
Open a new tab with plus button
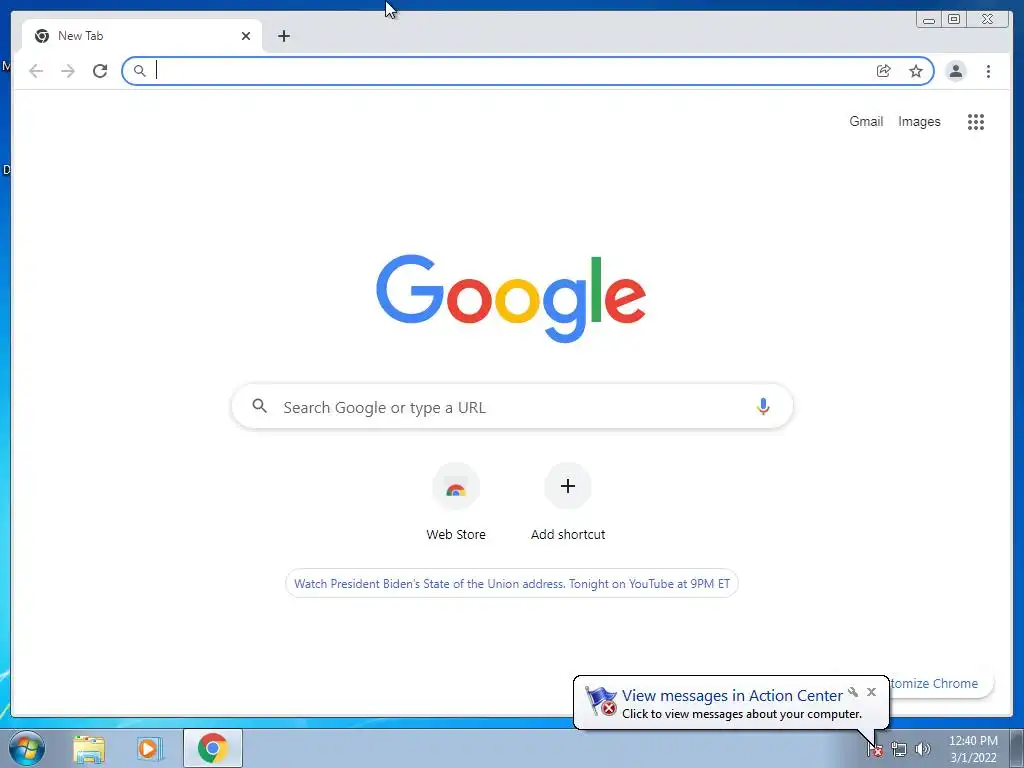coord(283,36)
